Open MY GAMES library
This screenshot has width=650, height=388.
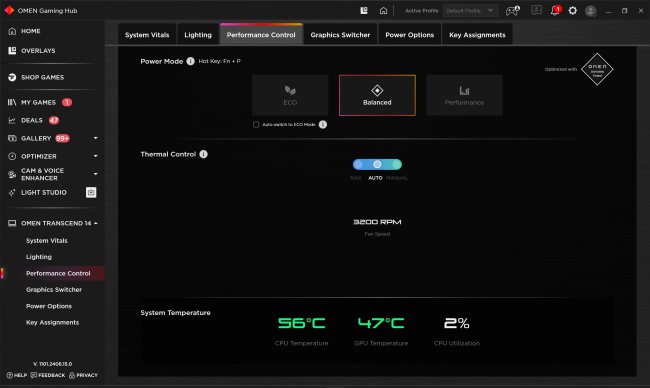pos(38,102)
